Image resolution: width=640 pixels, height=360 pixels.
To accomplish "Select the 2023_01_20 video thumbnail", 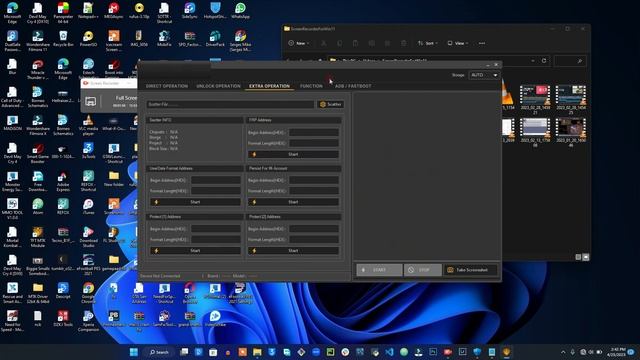I will click(571, 132).
